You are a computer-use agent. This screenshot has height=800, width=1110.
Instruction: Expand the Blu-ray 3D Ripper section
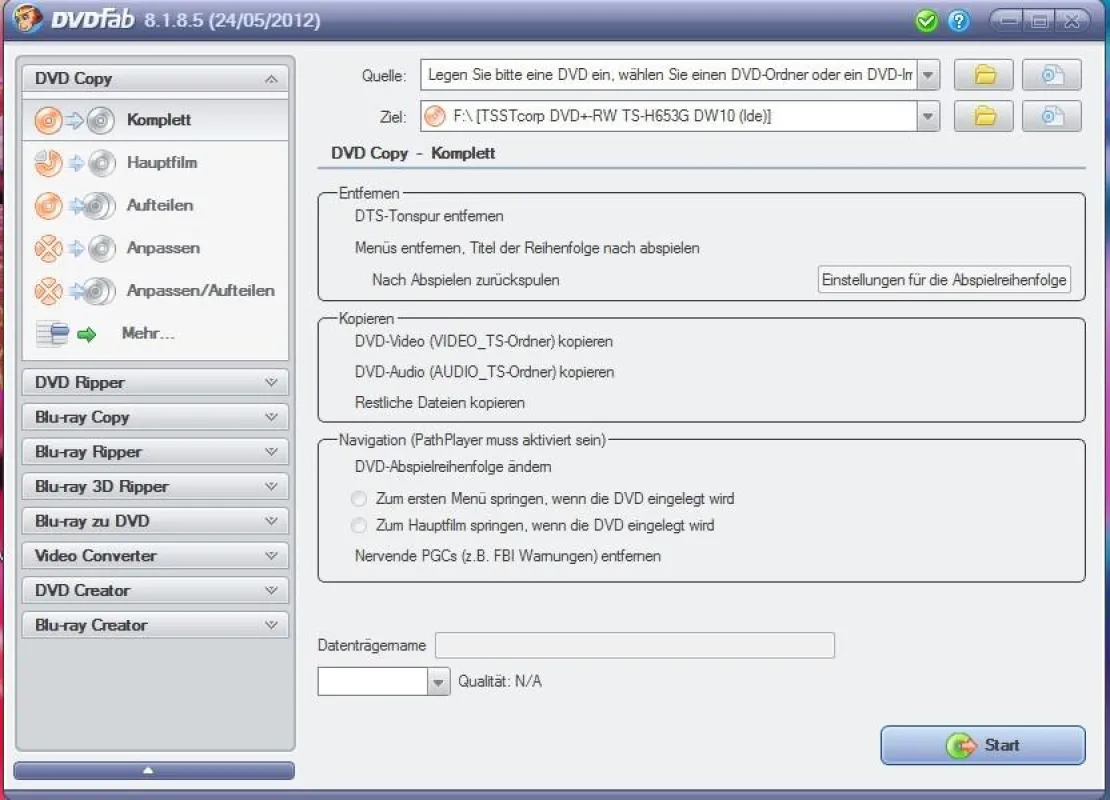coord(155,486)
